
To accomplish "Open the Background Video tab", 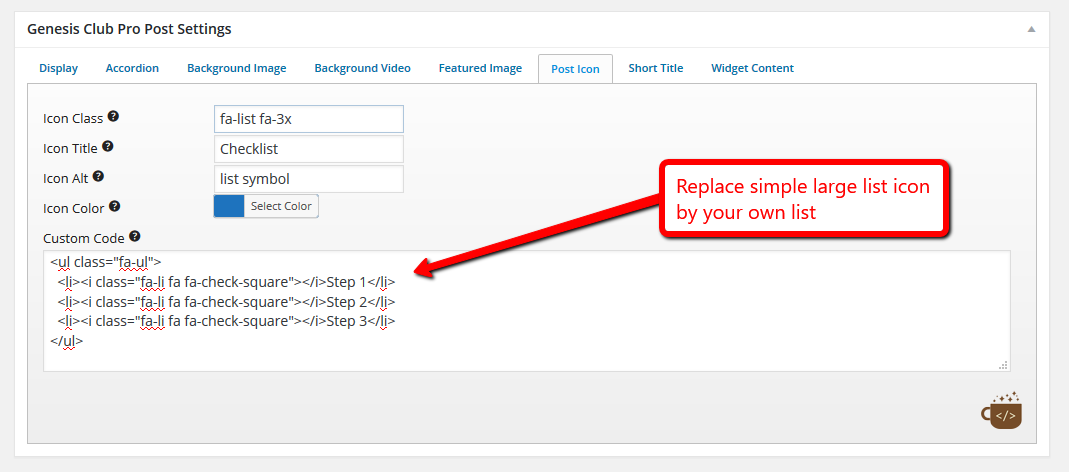I will 363,68.
